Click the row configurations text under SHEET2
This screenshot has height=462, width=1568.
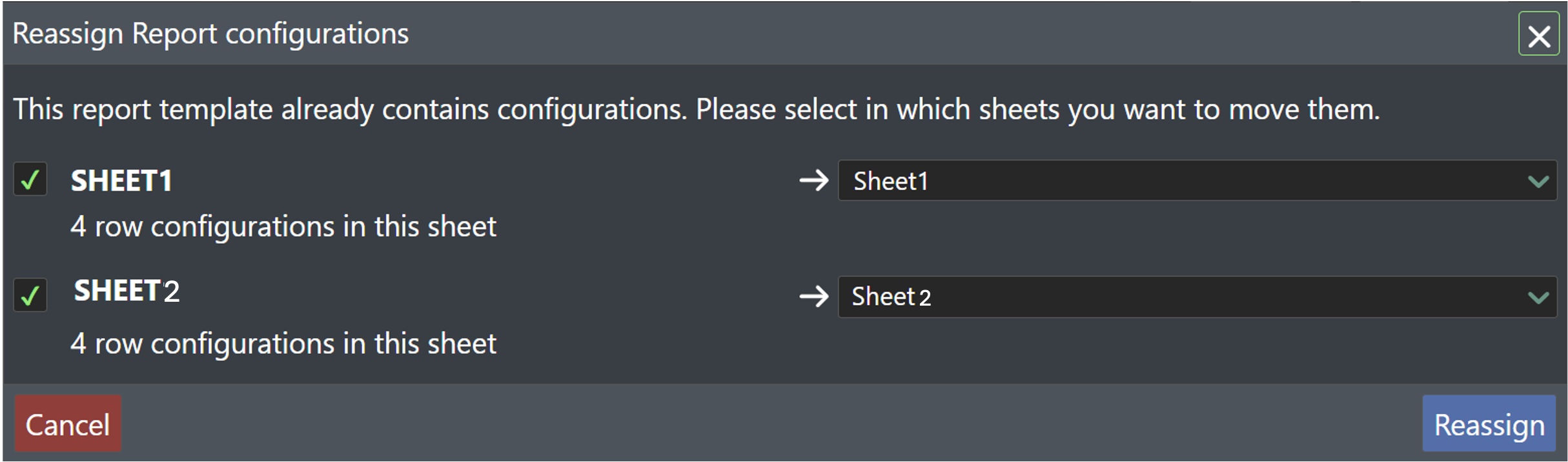283,344
